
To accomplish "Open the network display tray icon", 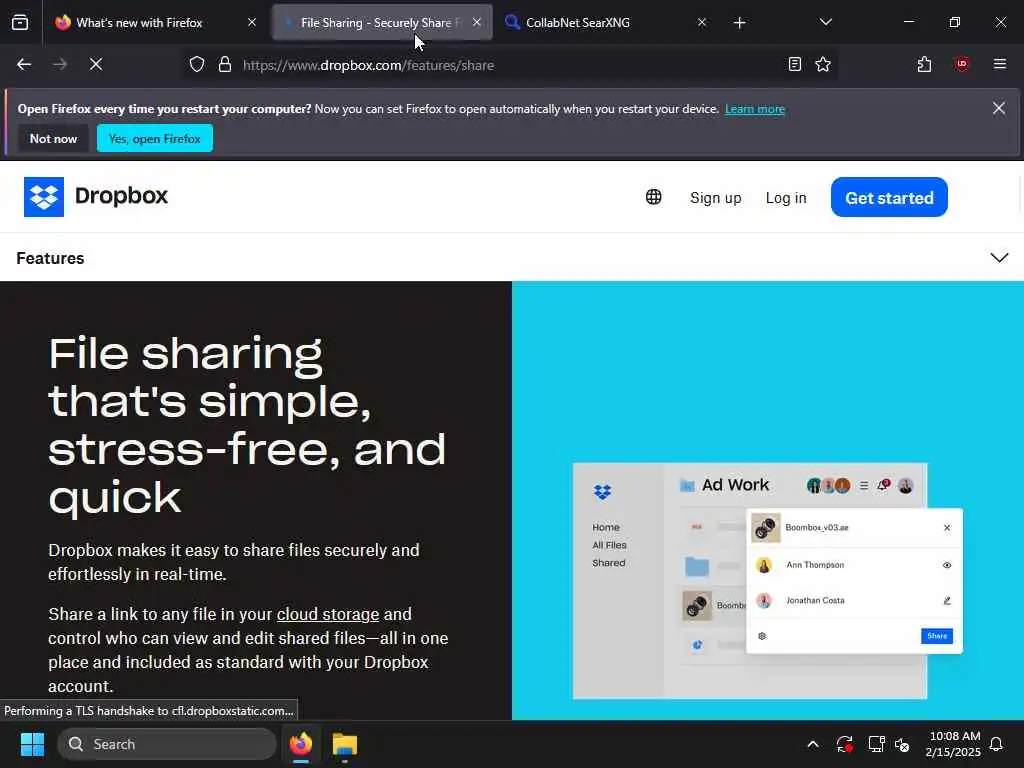I will 875,744.
